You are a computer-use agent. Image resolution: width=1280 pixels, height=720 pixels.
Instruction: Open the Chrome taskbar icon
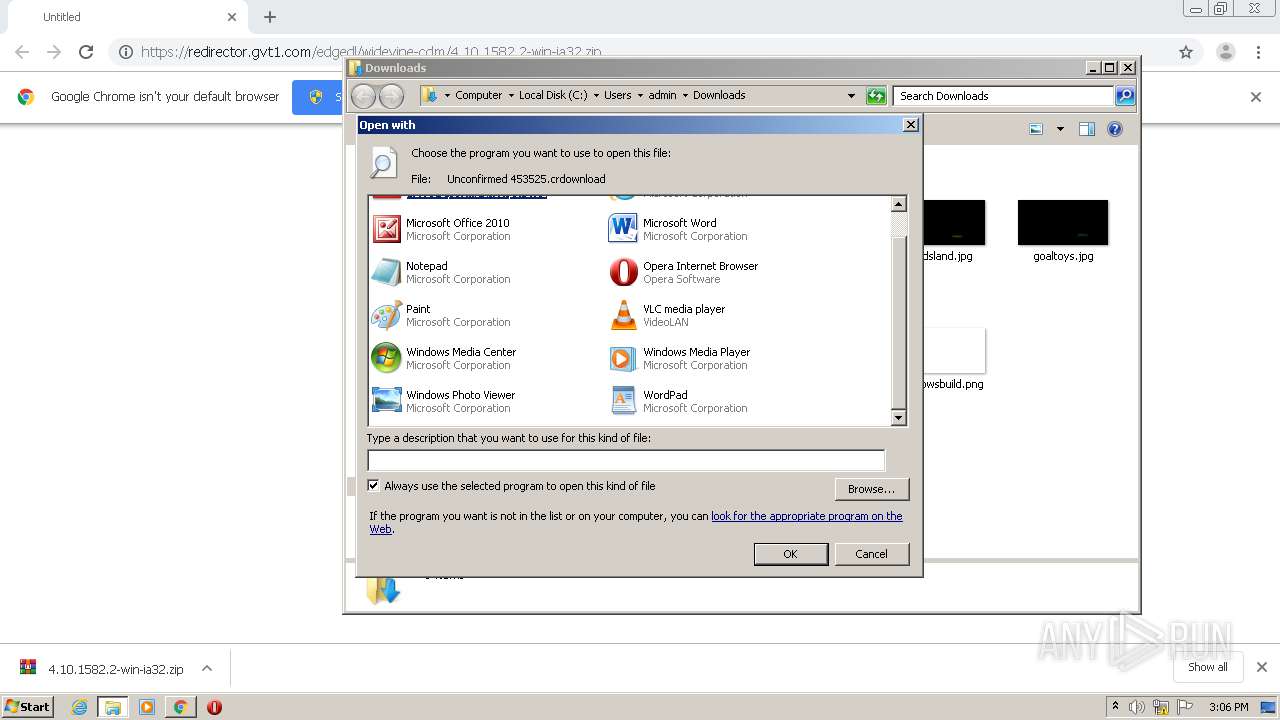180,707
